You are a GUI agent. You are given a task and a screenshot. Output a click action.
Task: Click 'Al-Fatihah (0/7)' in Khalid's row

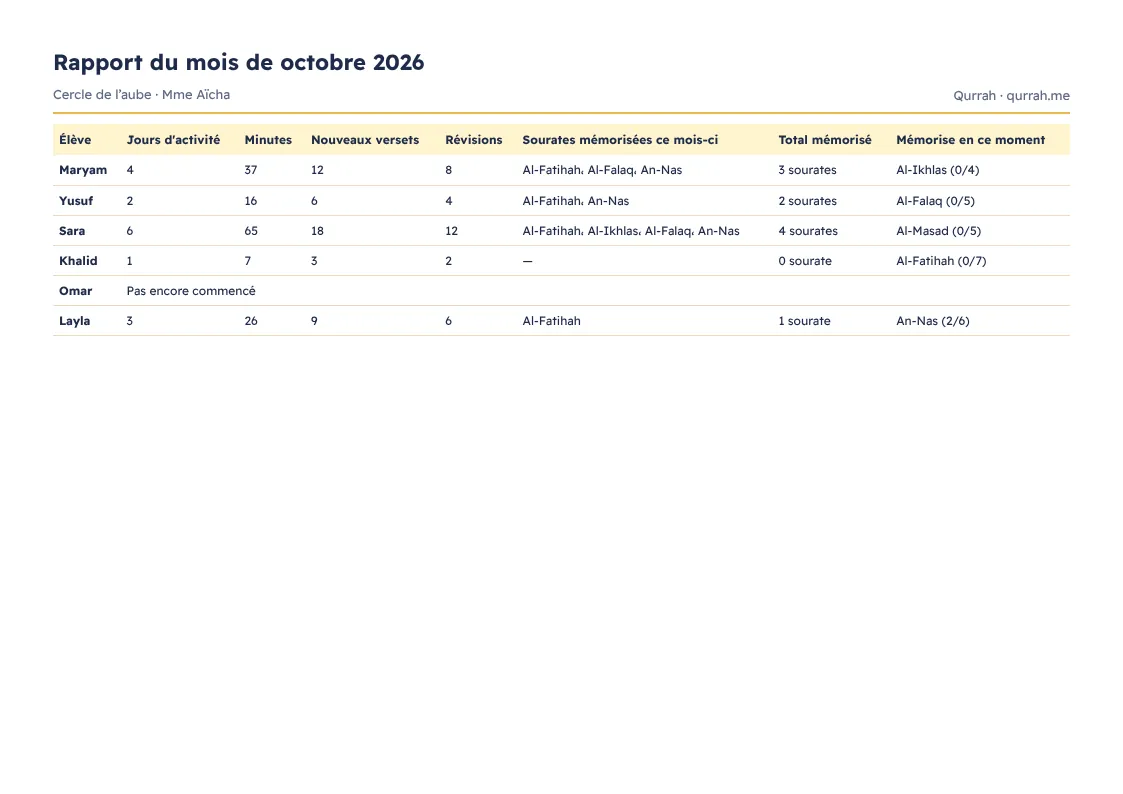pos(941,261)
